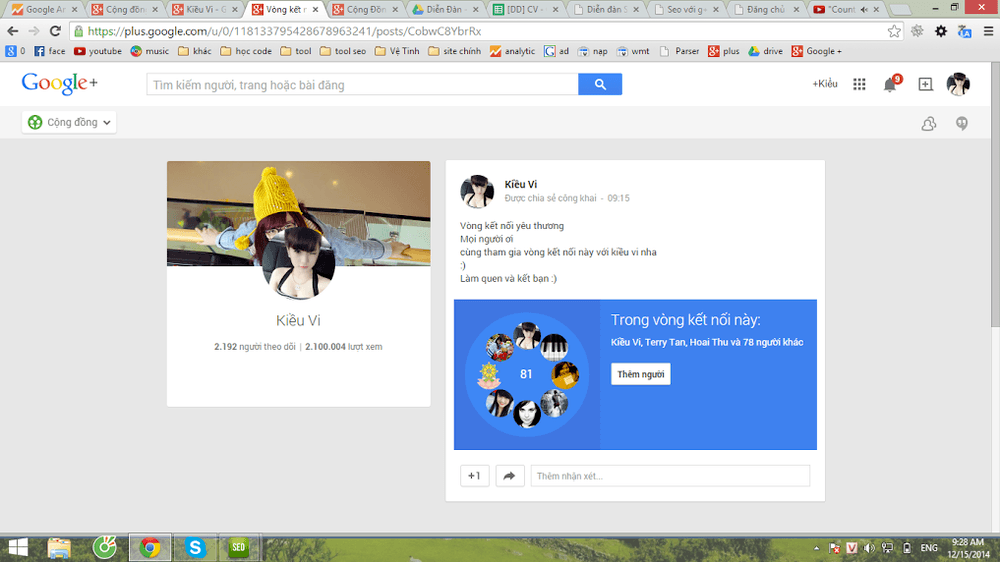Switch to the Seo với g tab

pos(686,10)
